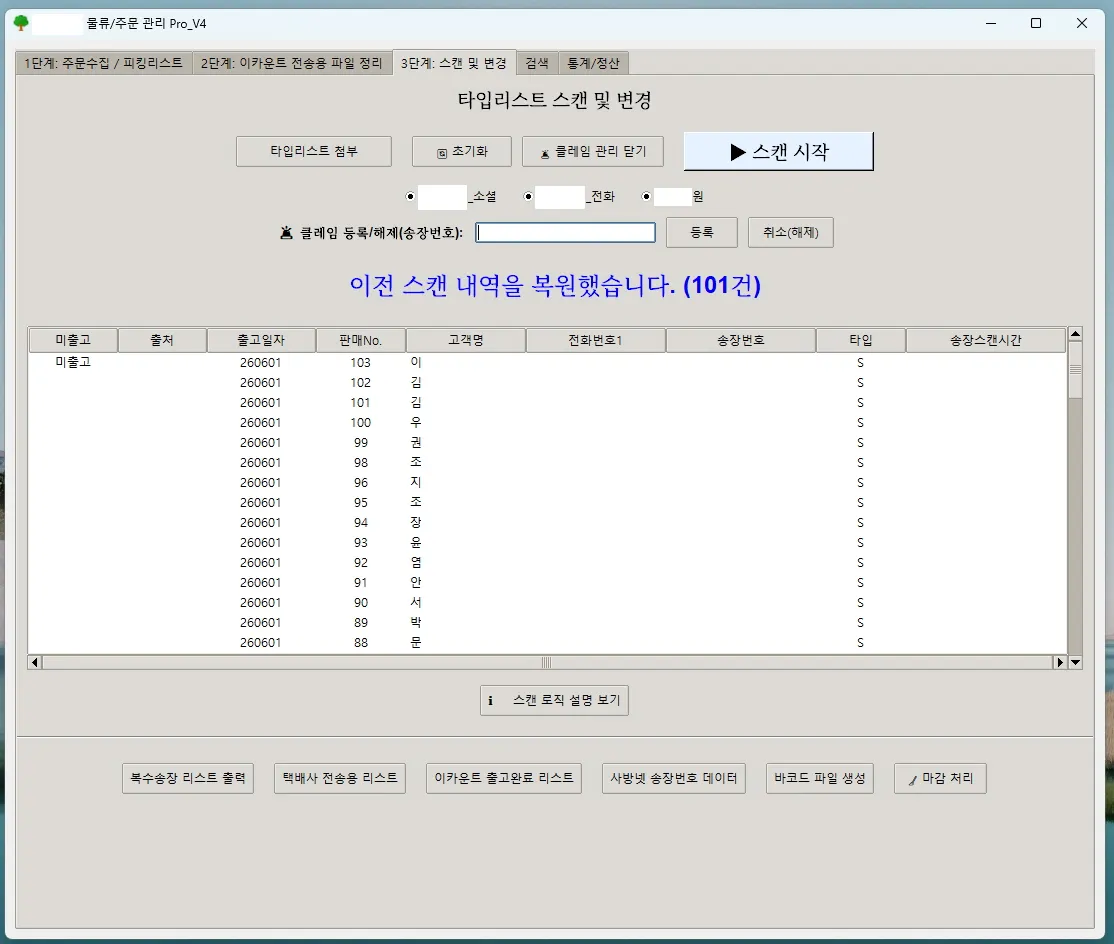Screen dimensions: 1114x944
Task: Select the row with 판매No. 101
Action: [x=547, y=403]
